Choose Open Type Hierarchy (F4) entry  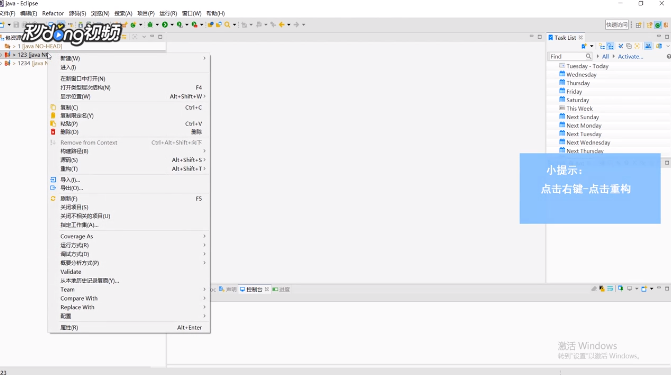click(129, 87)
